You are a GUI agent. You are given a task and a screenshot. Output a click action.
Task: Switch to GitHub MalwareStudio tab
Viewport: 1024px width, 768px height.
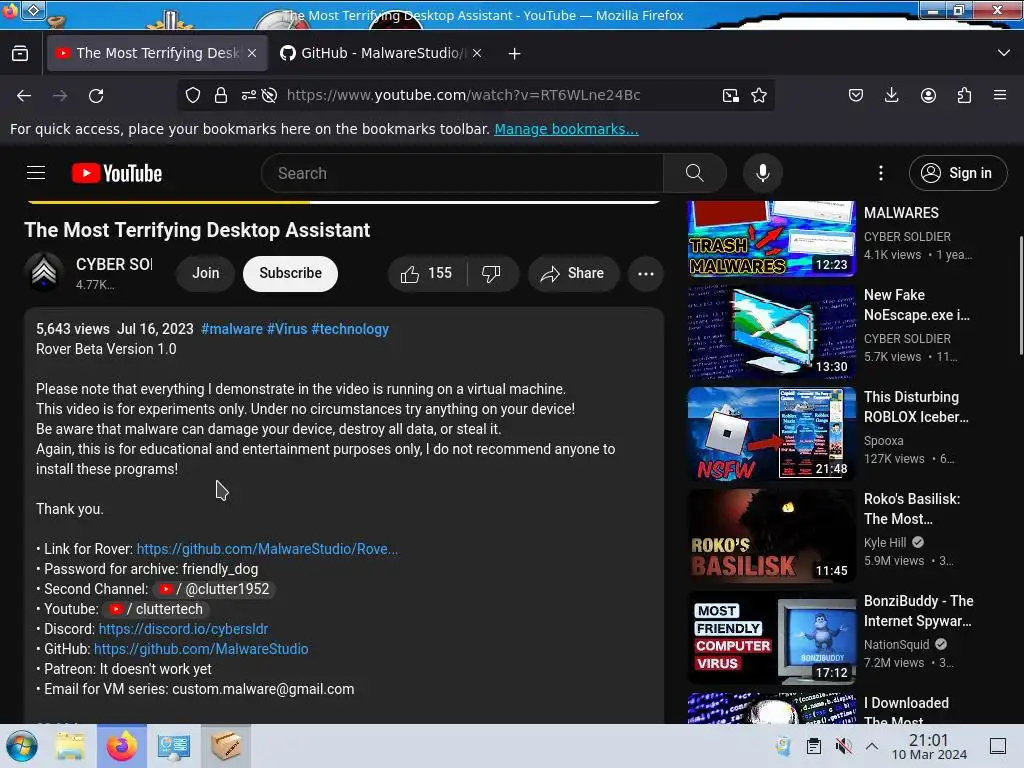[383, 53]
